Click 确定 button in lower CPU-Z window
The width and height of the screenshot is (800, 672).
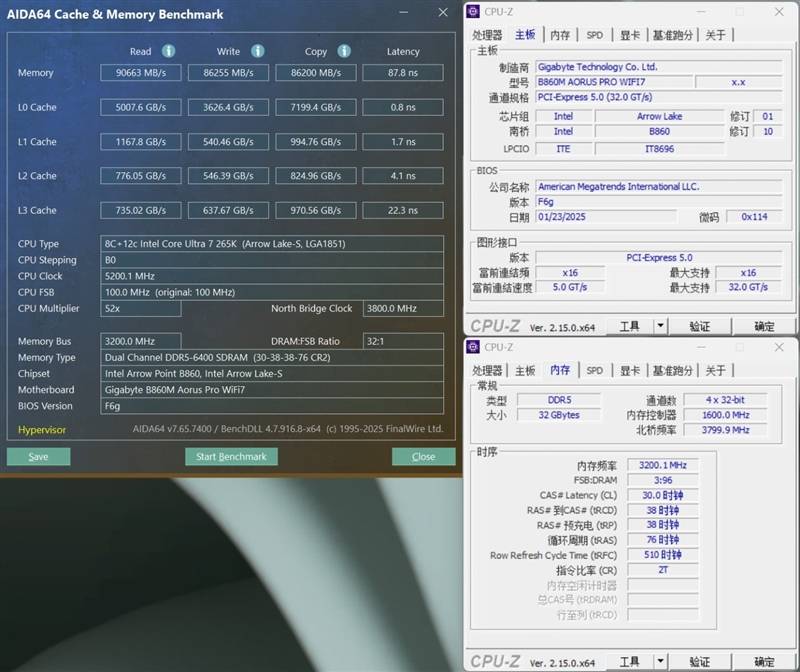[x=764, y=662]
